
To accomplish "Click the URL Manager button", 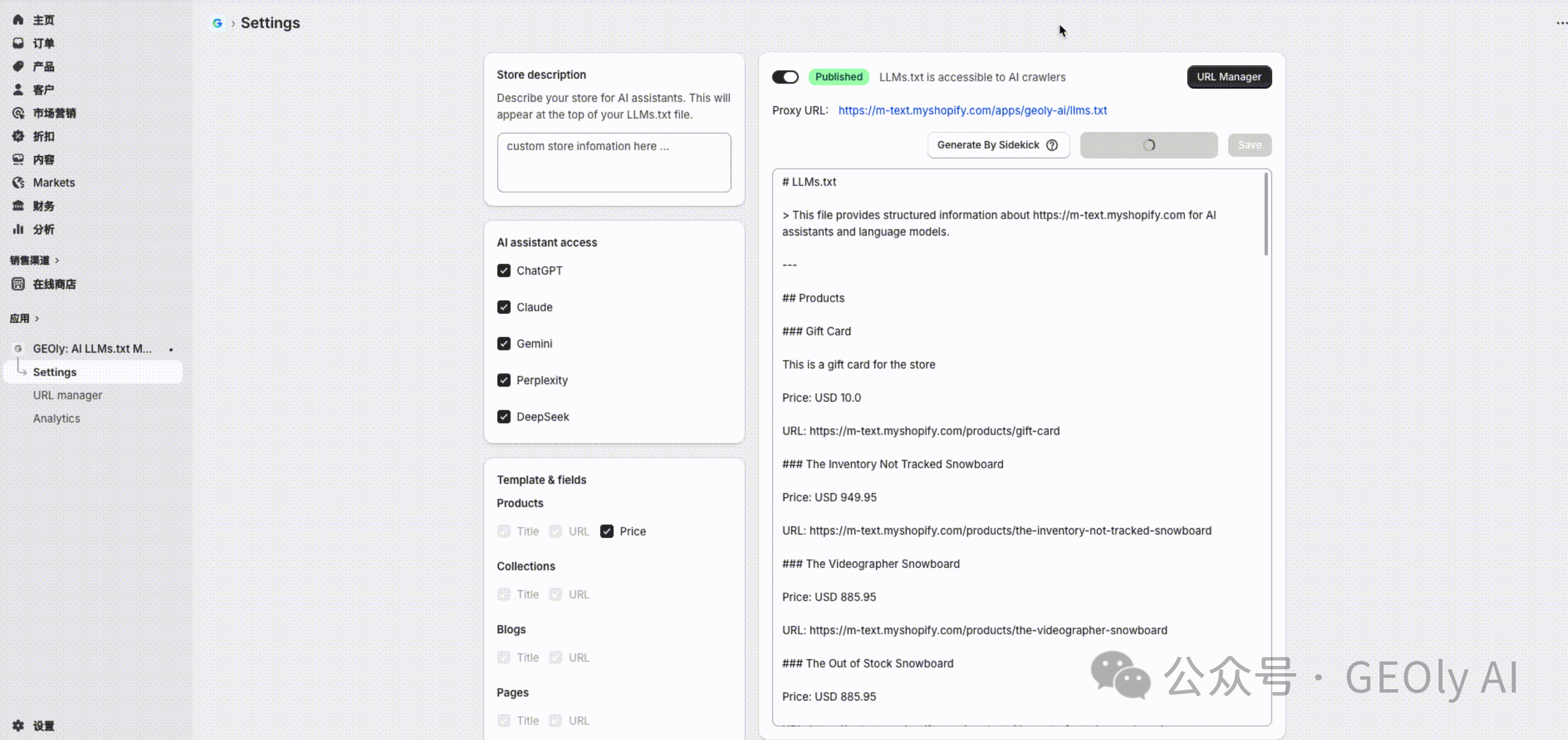I will [1229, 77].
